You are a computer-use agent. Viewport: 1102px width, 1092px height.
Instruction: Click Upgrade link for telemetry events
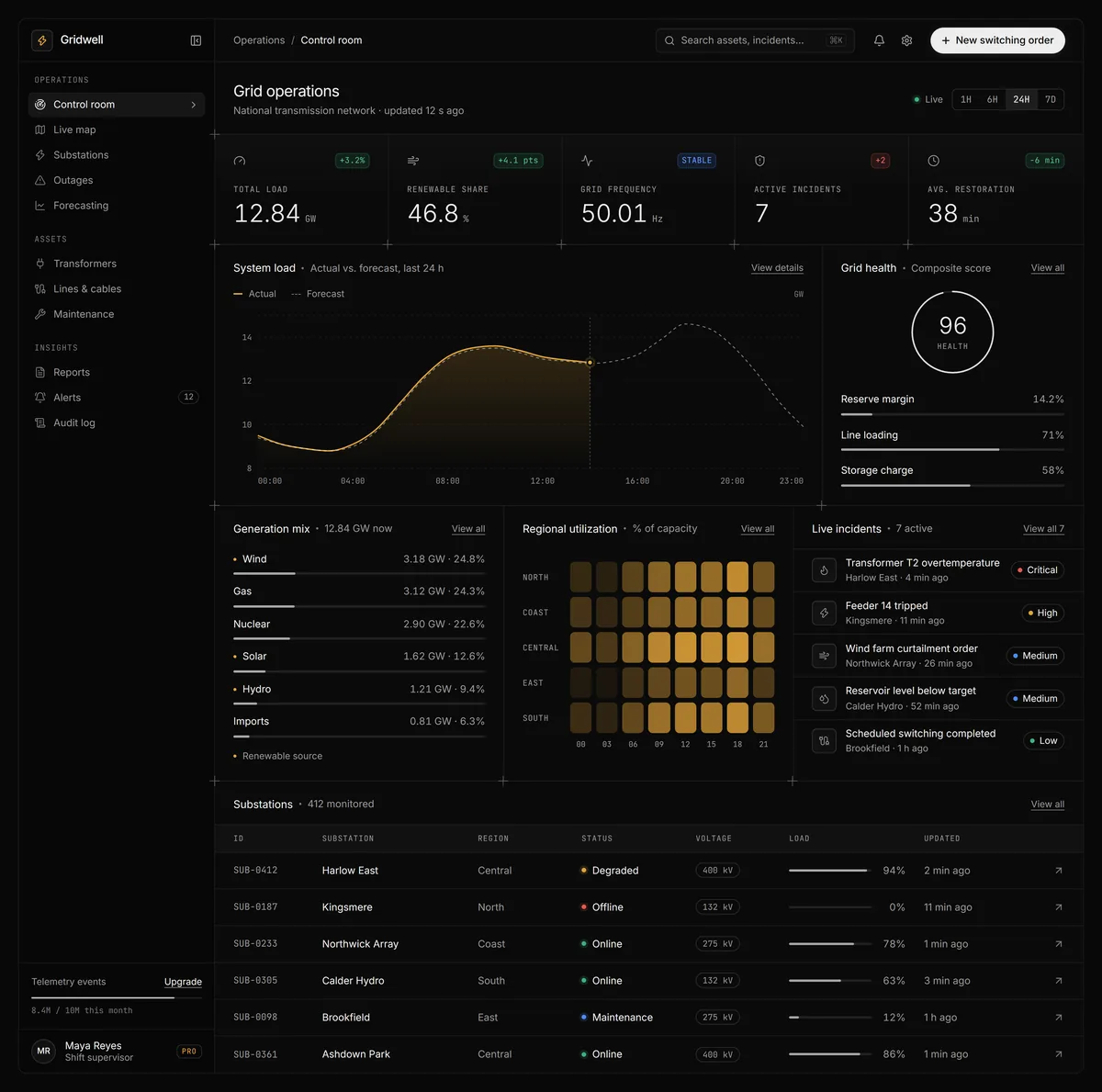pyautogui.click(x=183, y=982)
